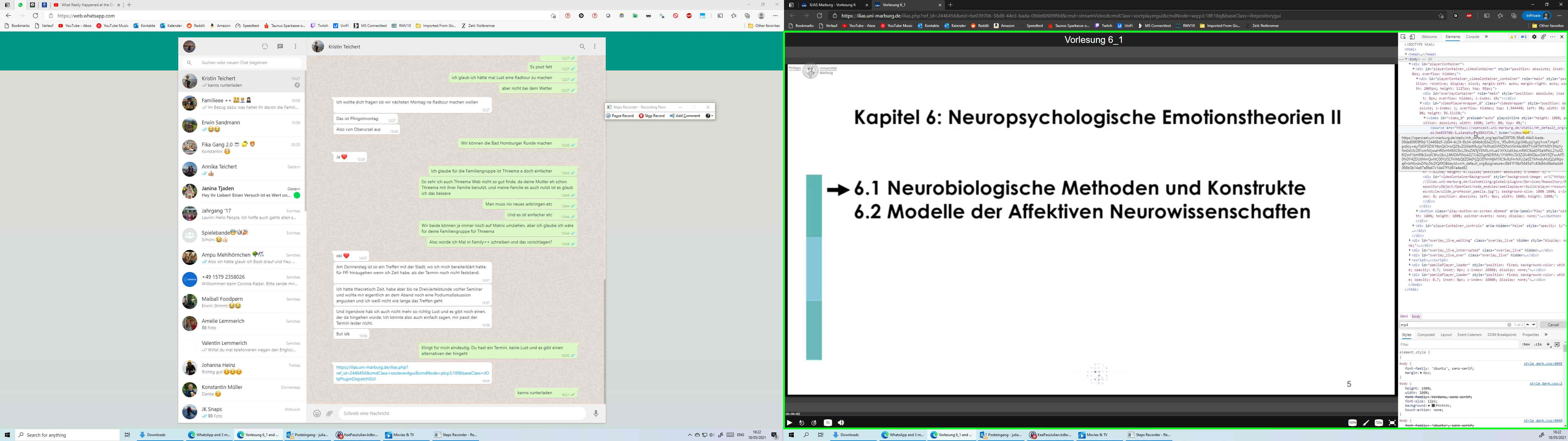
Task: Toggle the .cls class editor
Action: pos(1538,344)
